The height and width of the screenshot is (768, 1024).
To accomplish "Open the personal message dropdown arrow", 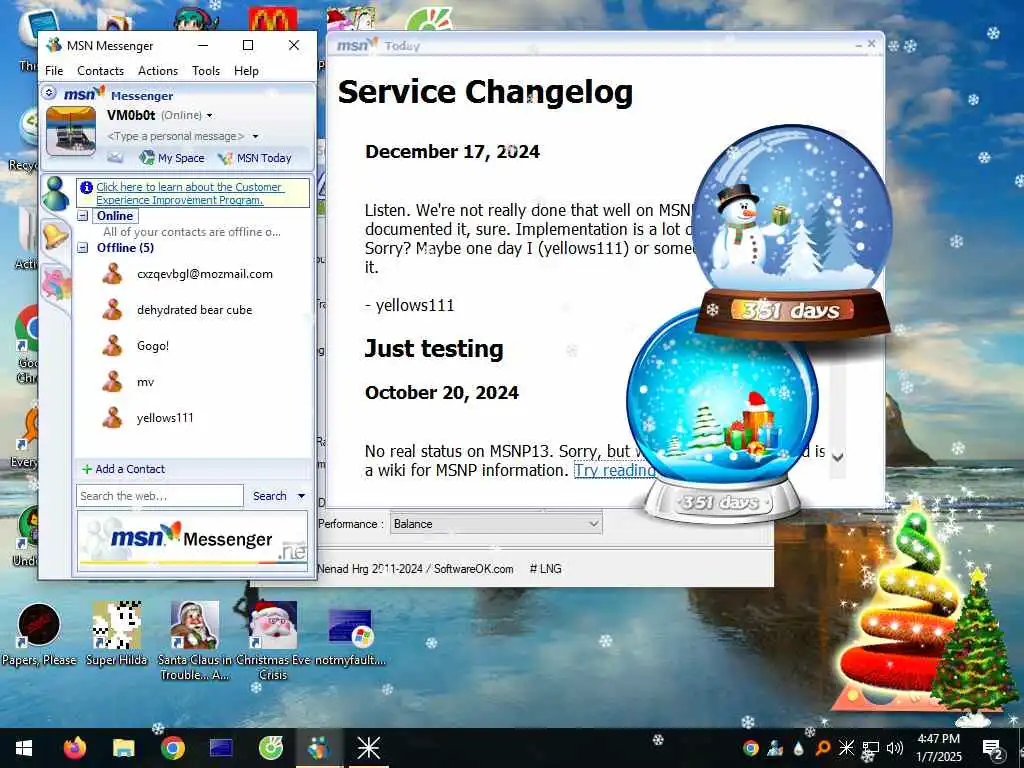I will [255, 136].
